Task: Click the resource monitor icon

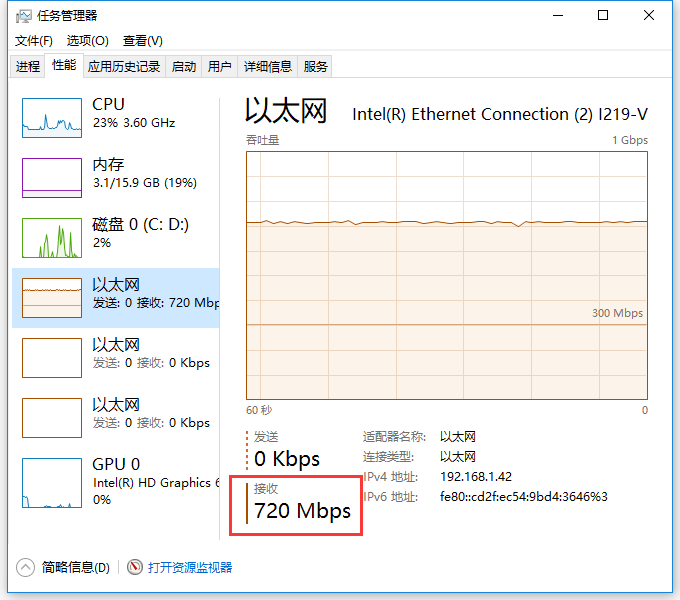Action: tap(135, 567)
